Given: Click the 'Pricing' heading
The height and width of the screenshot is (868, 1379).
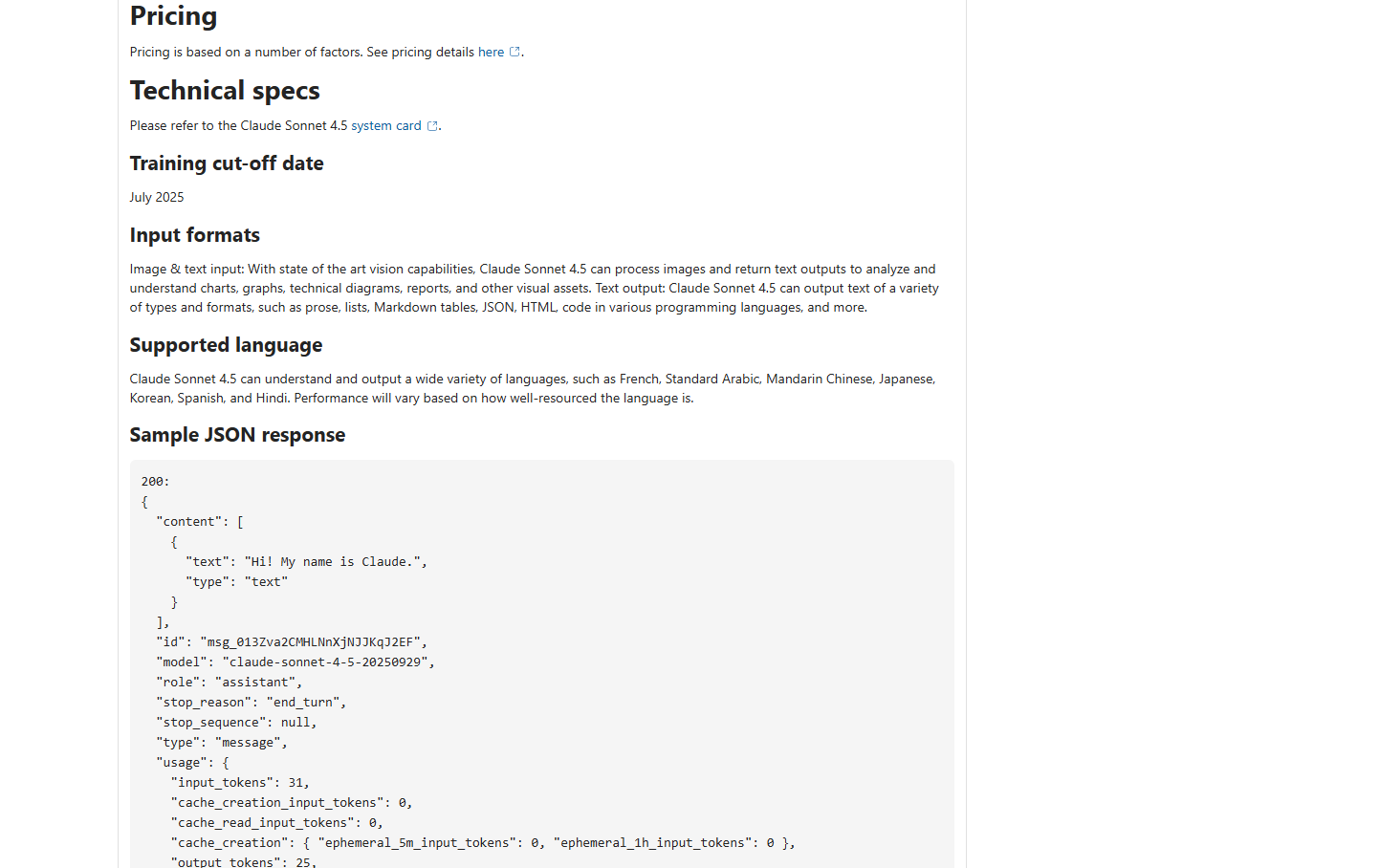Looking at the screenshot, I should 173,16.
